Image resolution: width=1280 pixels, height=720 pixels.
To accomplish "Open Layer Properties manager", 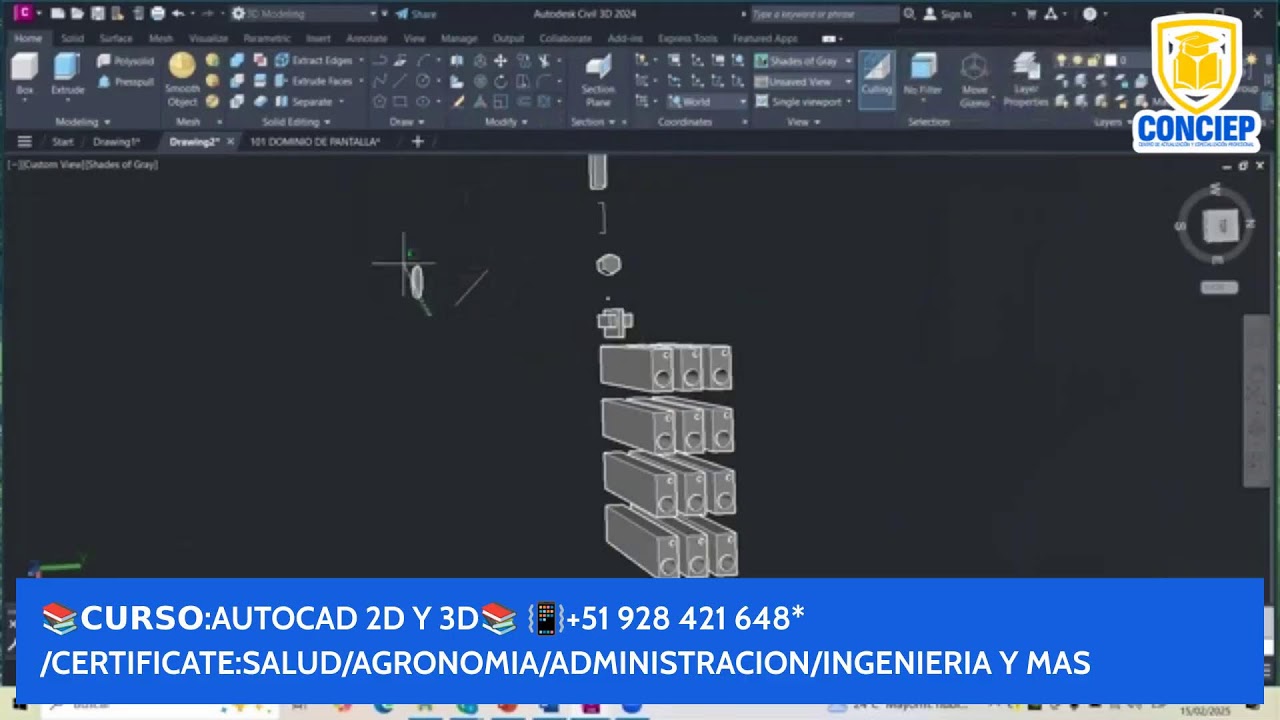I will coord(1025,80).
